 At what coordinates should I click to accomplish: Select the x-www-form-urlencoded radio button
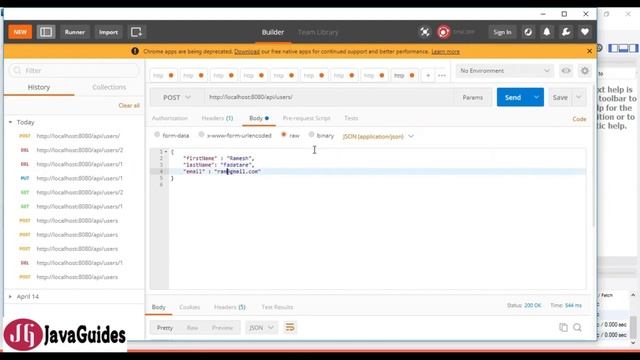pyautogui.click(x=201, y=134)
